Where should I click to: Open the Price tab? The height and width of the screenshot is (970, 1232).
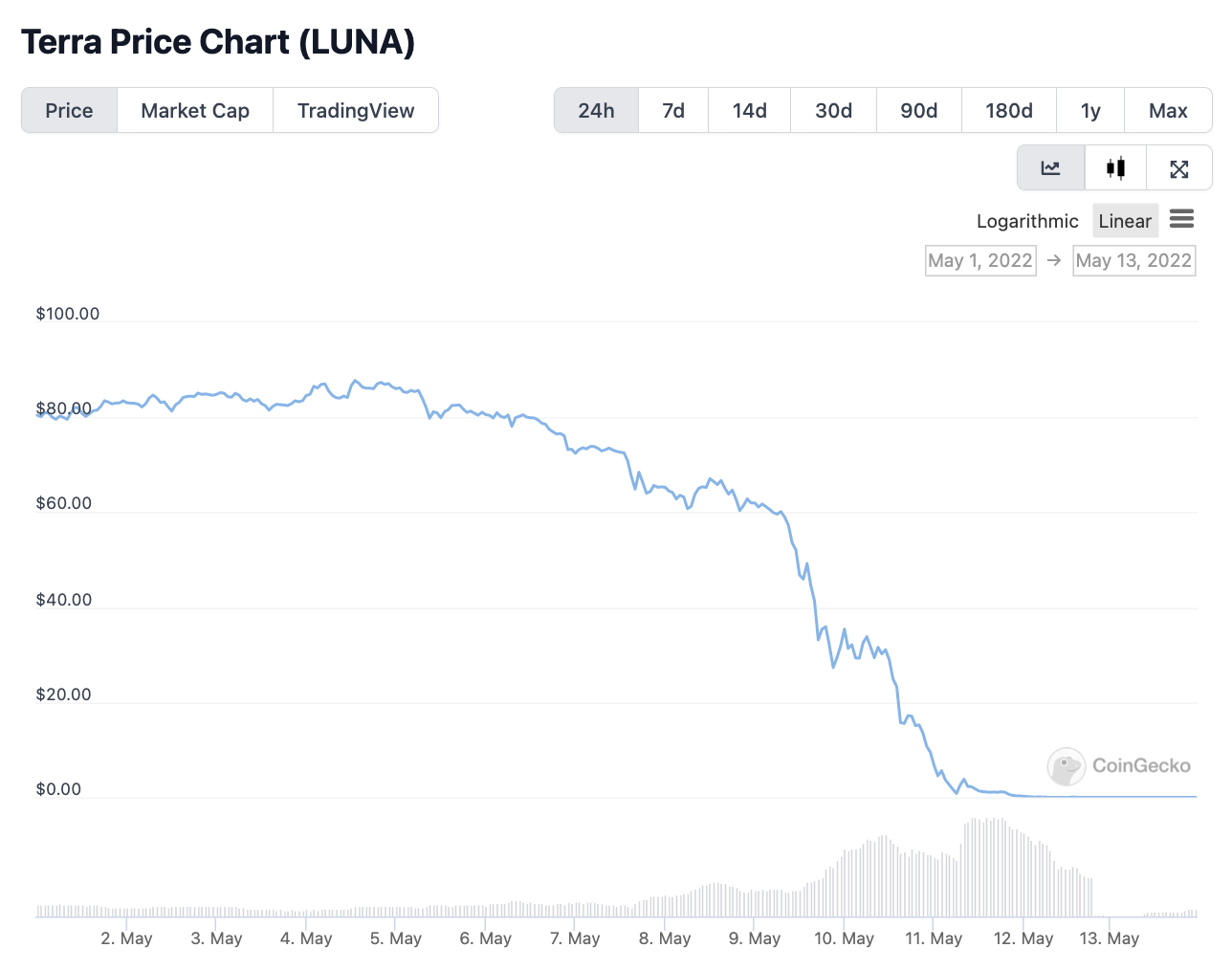click(69, 110)
